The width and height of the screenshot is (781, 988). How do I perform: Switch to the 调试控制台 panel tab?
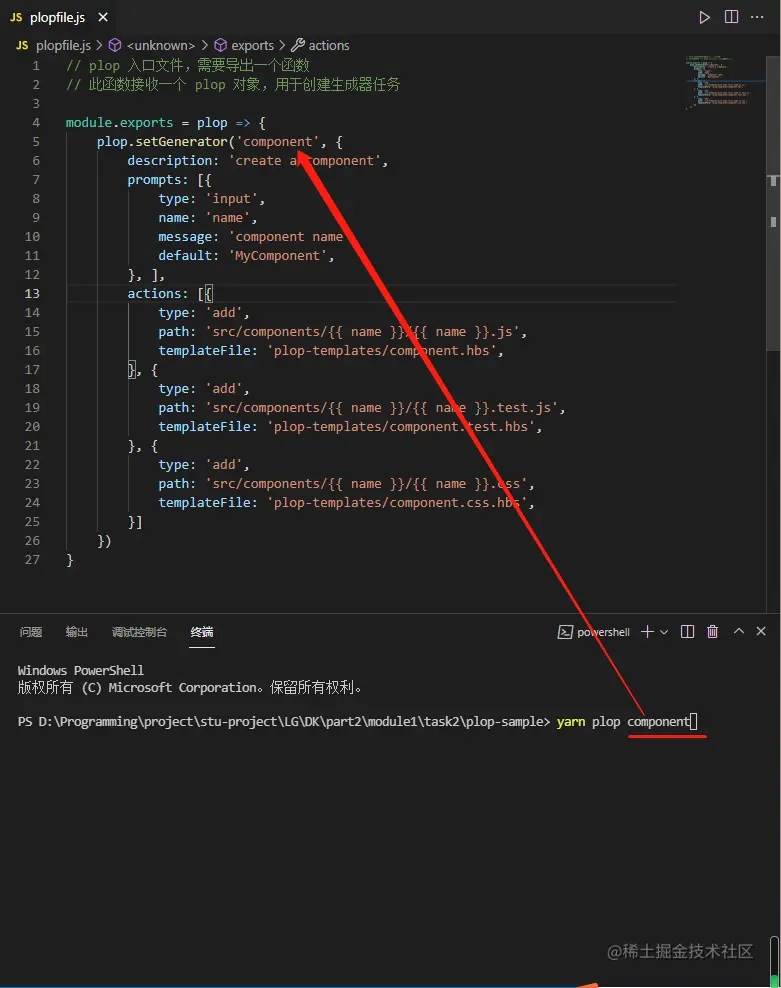pyautogui.click(x=139, y=632)
